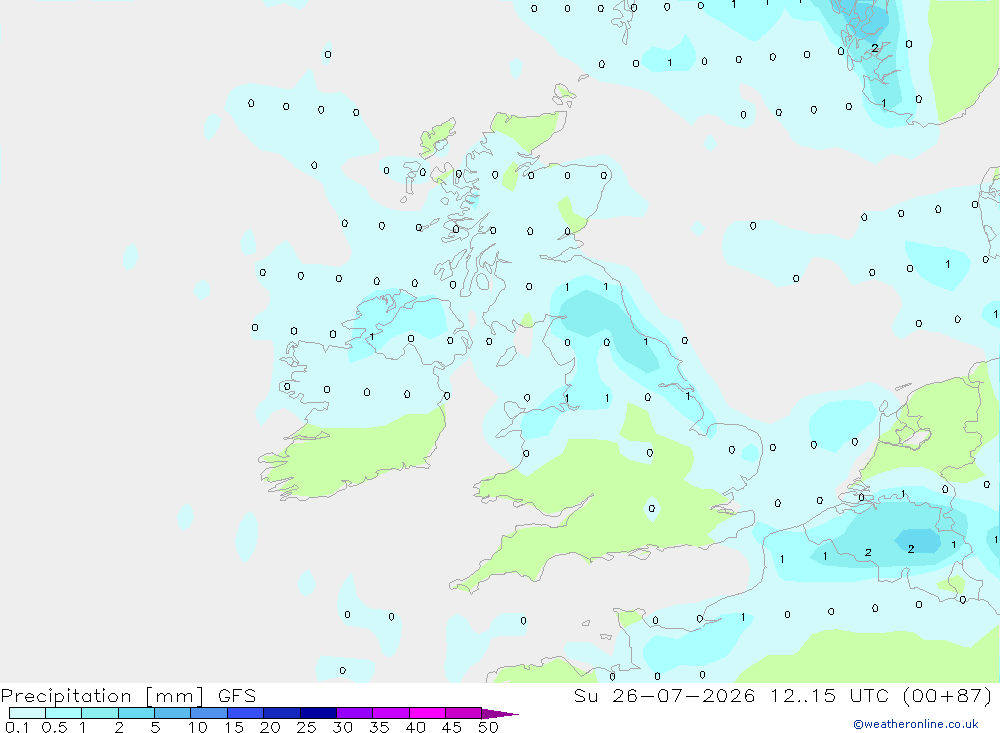1000x733 pixels.
Task: Pick the legend swatch between 2 and 5
Action: click(x=136, y=713)
